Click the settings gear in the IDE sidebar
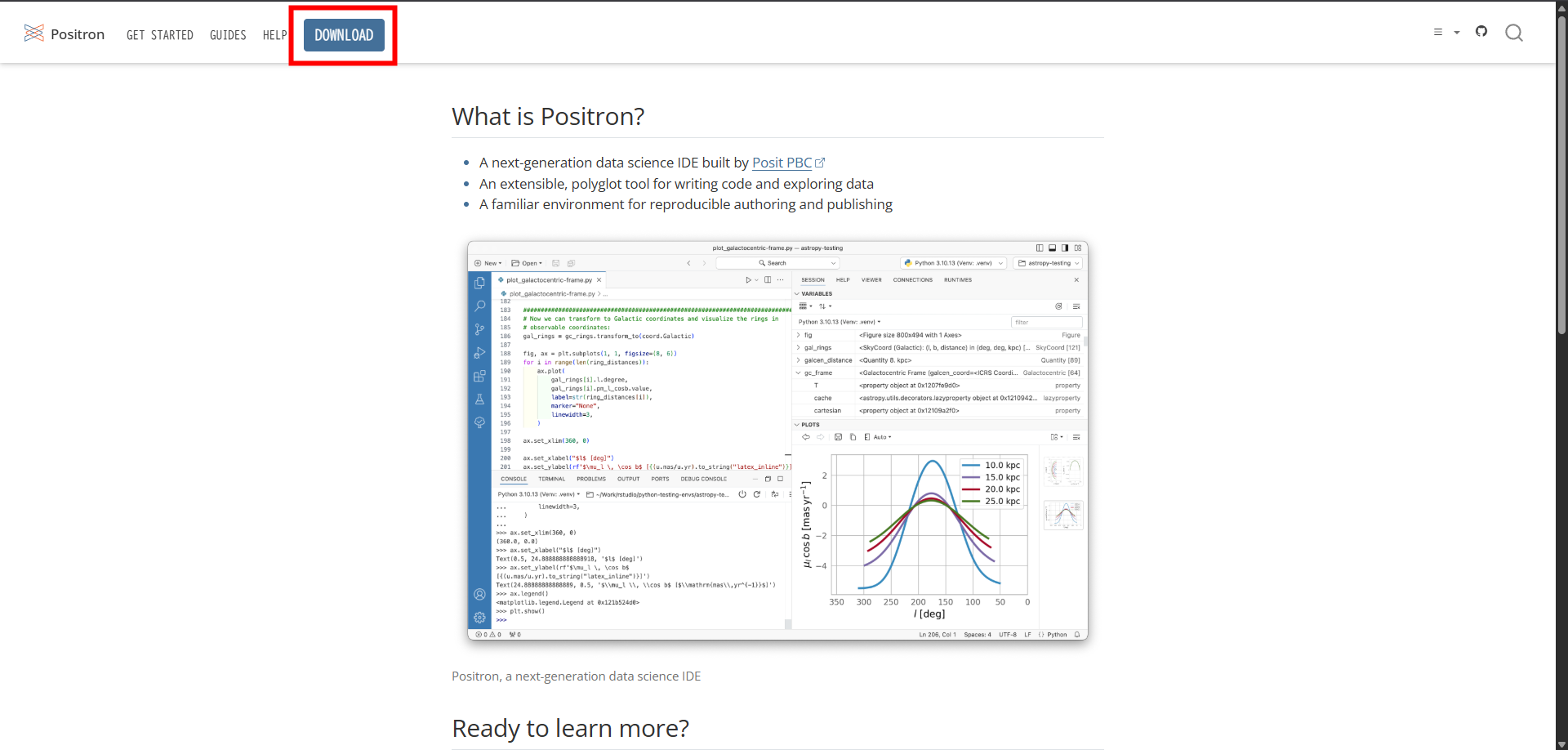Screen dimensions: 1568x750 [479, 618]
